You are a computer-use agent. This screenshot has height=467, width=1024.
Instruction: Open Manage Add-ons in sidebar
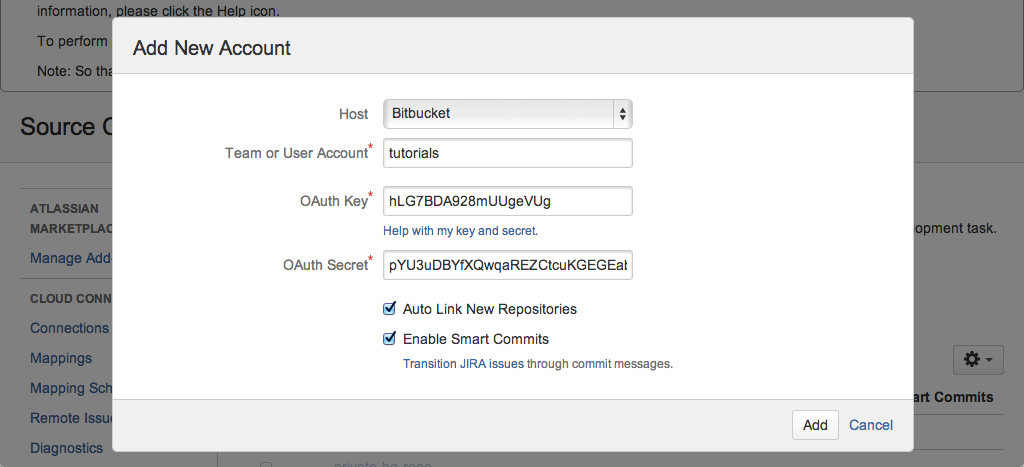[x=71, y=258]
